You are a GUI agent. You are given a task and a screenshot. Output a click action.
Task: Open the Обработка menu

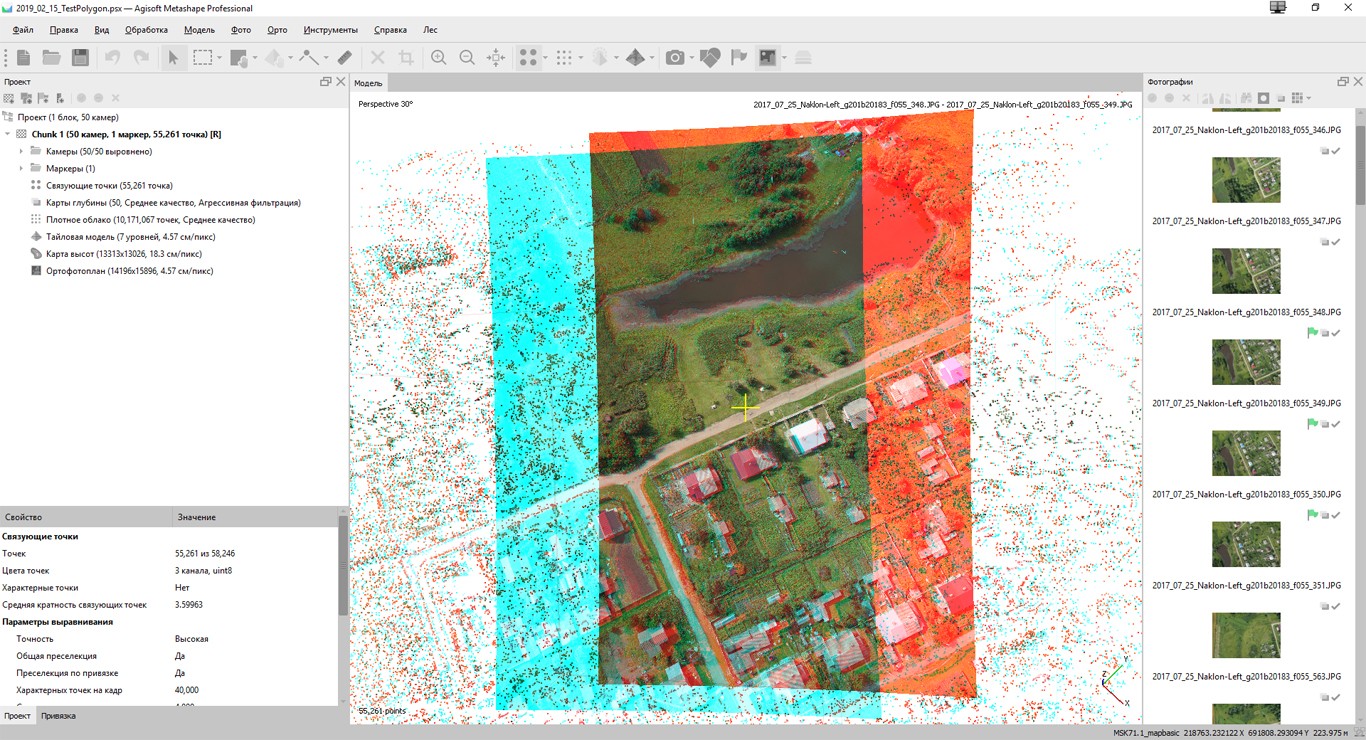tap(146, 30)
